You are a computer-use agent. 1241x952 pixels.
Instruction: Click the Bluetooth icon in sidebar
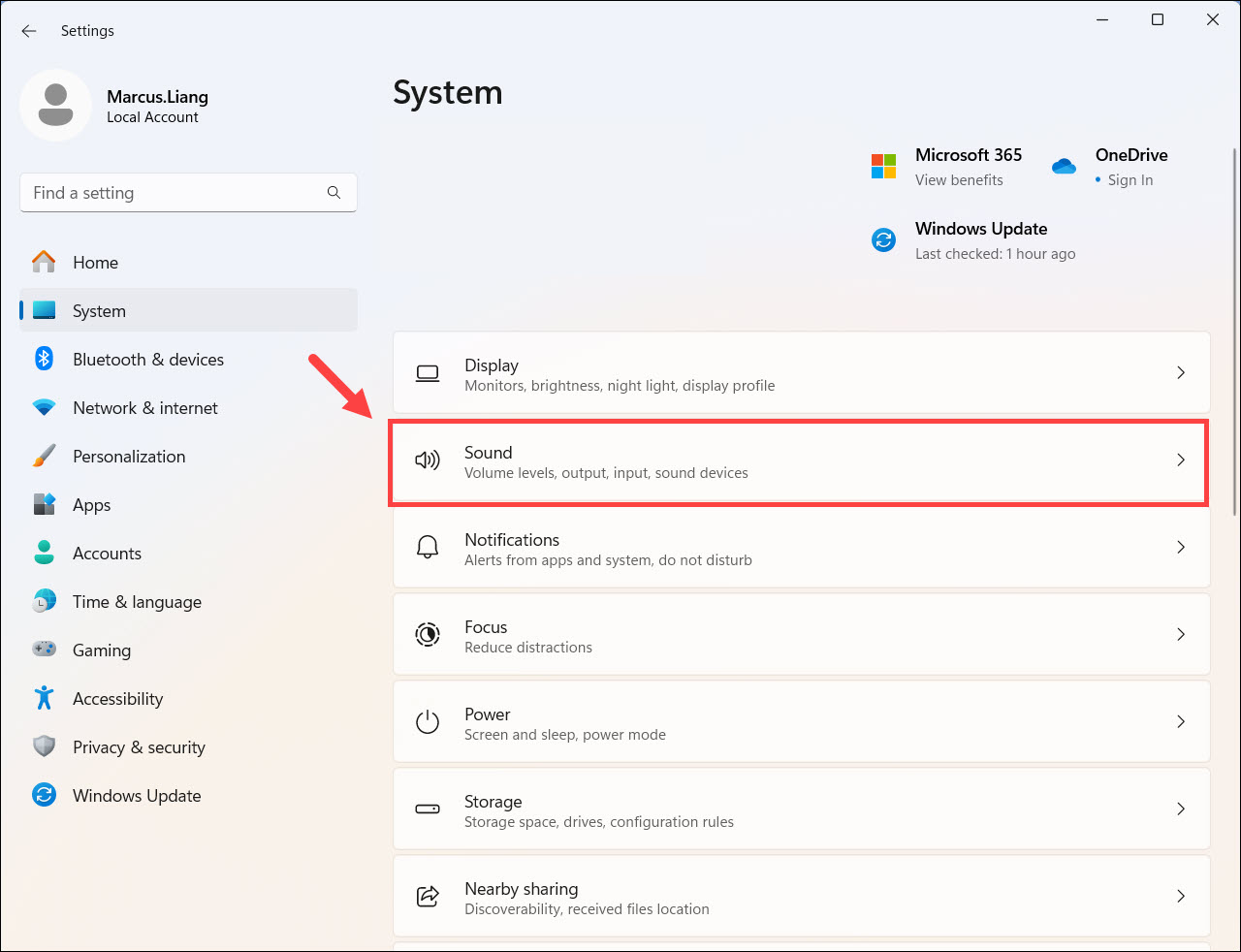[44, 359]
